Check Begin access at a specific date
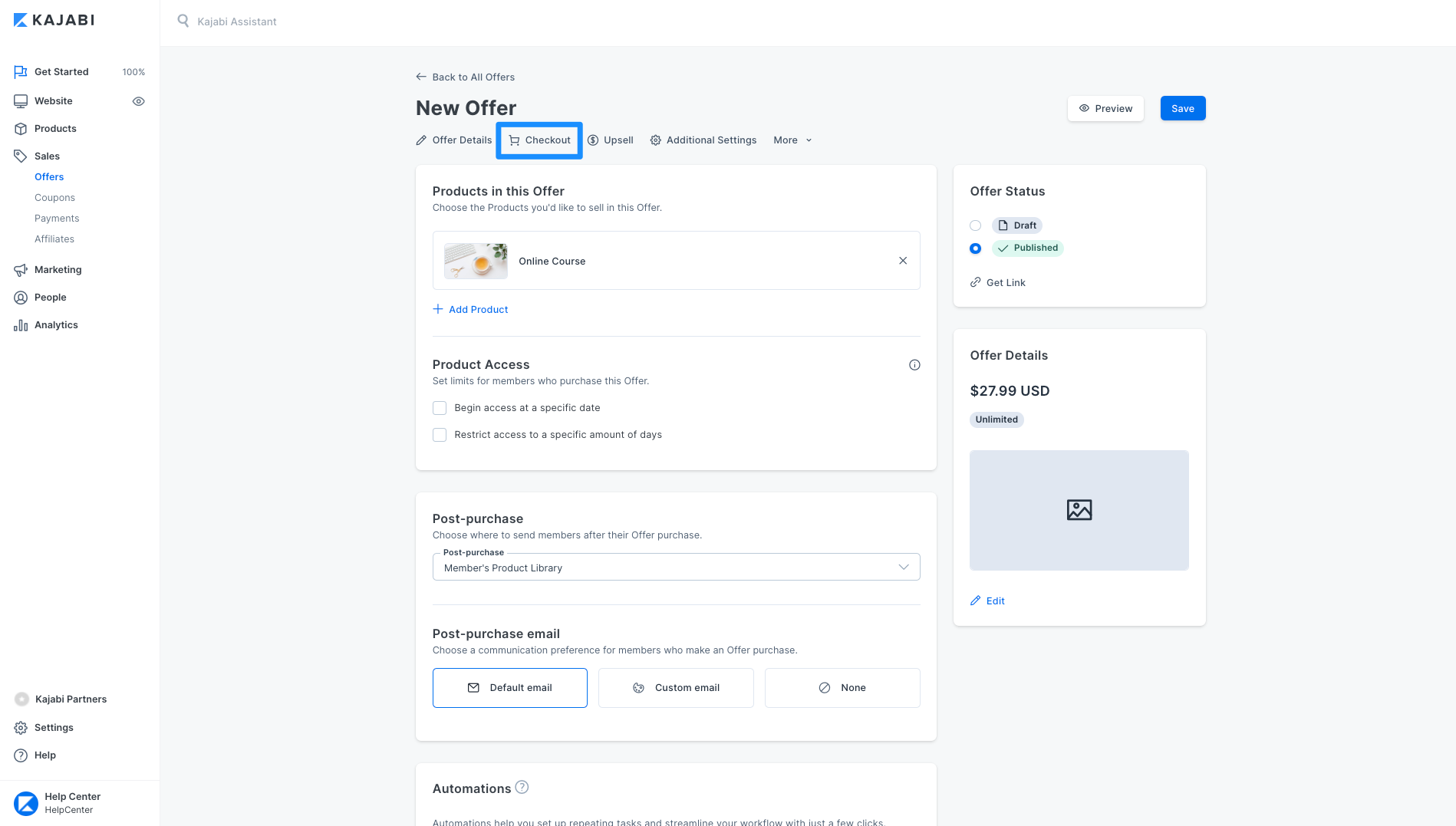Viewport: 1456px width, 826px height. click(x=440, y=408)
